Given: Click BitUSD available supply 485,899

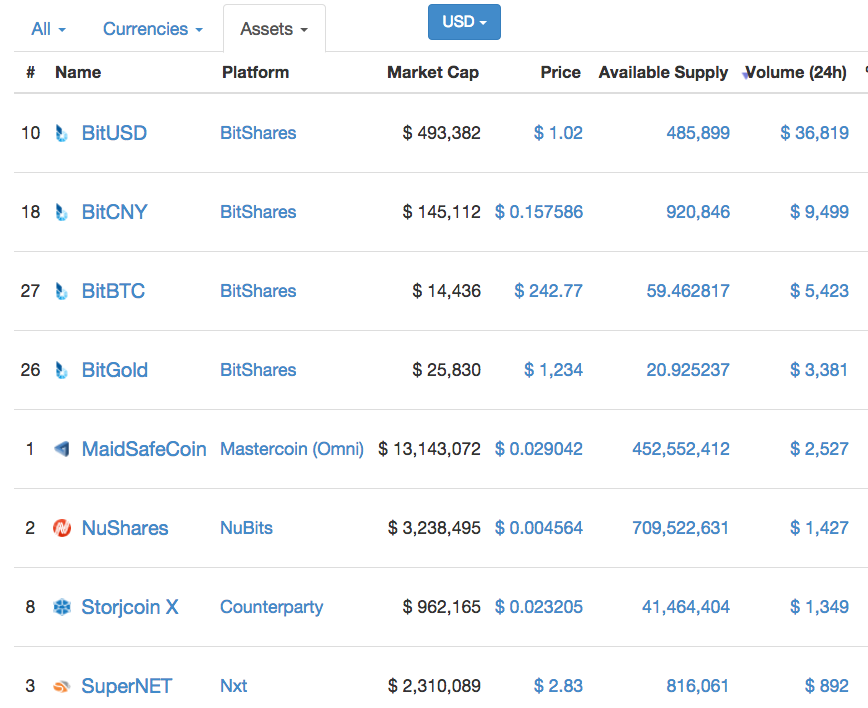Looking at the screenshot, I should click(x=698, y=133).
